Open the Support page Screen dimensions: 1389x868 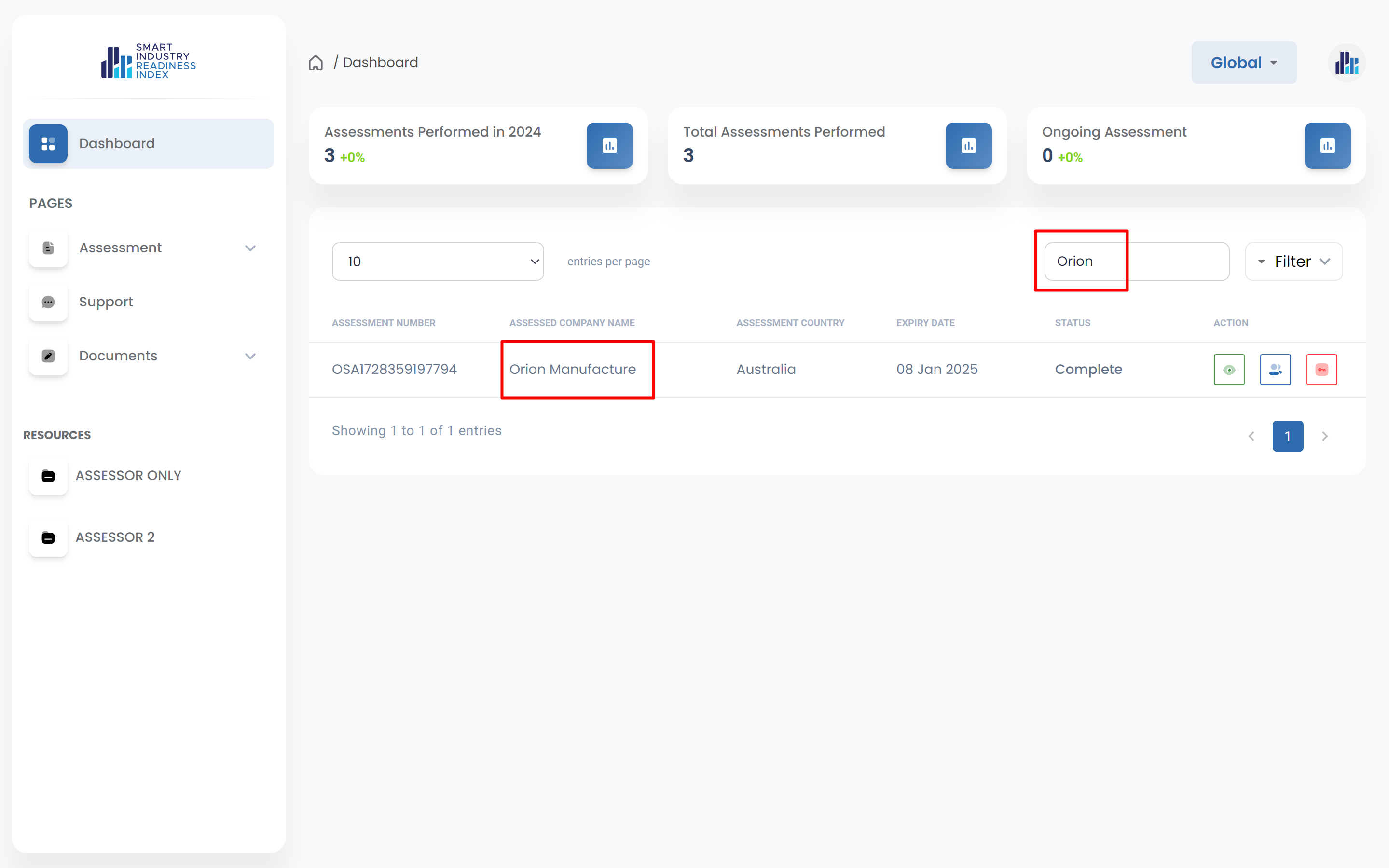(x=106, y=302)
